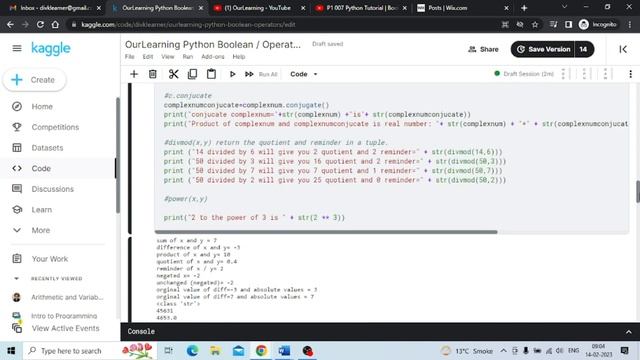640x360 pixels.
Task: Click the notebook vertical scrollbar thumb
Action: (638, 191)
